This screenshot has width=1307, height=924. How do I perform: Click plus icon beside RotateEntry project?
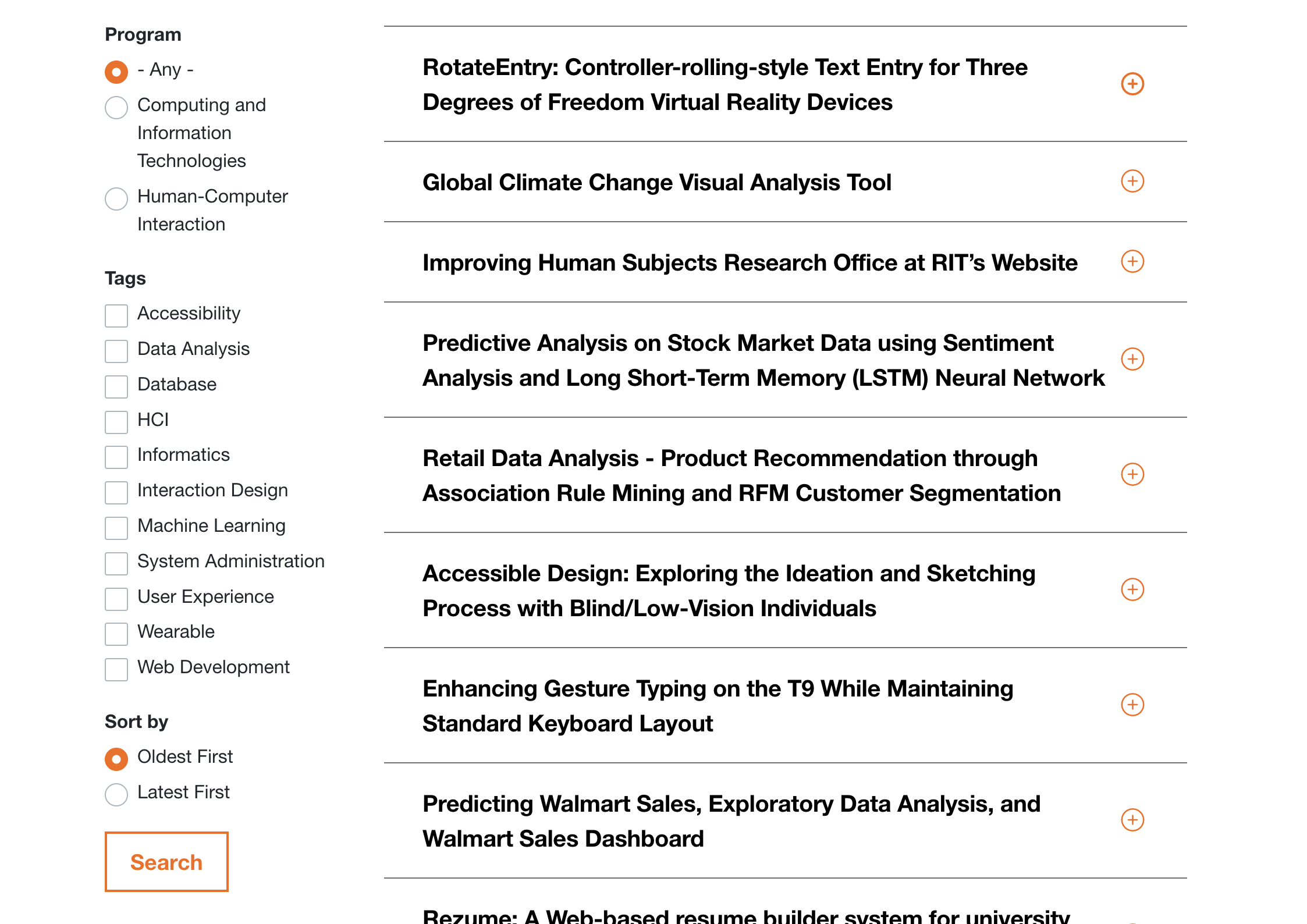(1132, 84)
